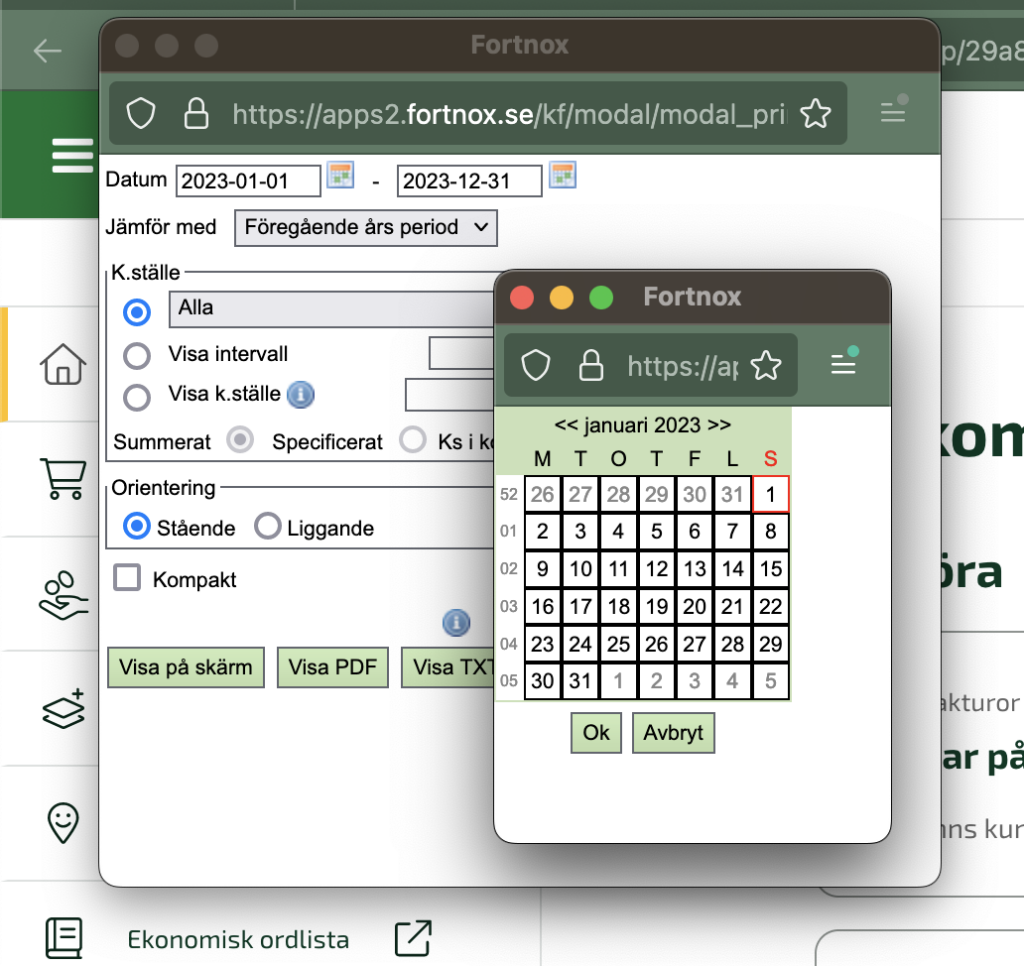
Task: Open the Fortnox main hamburger menu
Action: pyautogui.click(x=72, y=155)
